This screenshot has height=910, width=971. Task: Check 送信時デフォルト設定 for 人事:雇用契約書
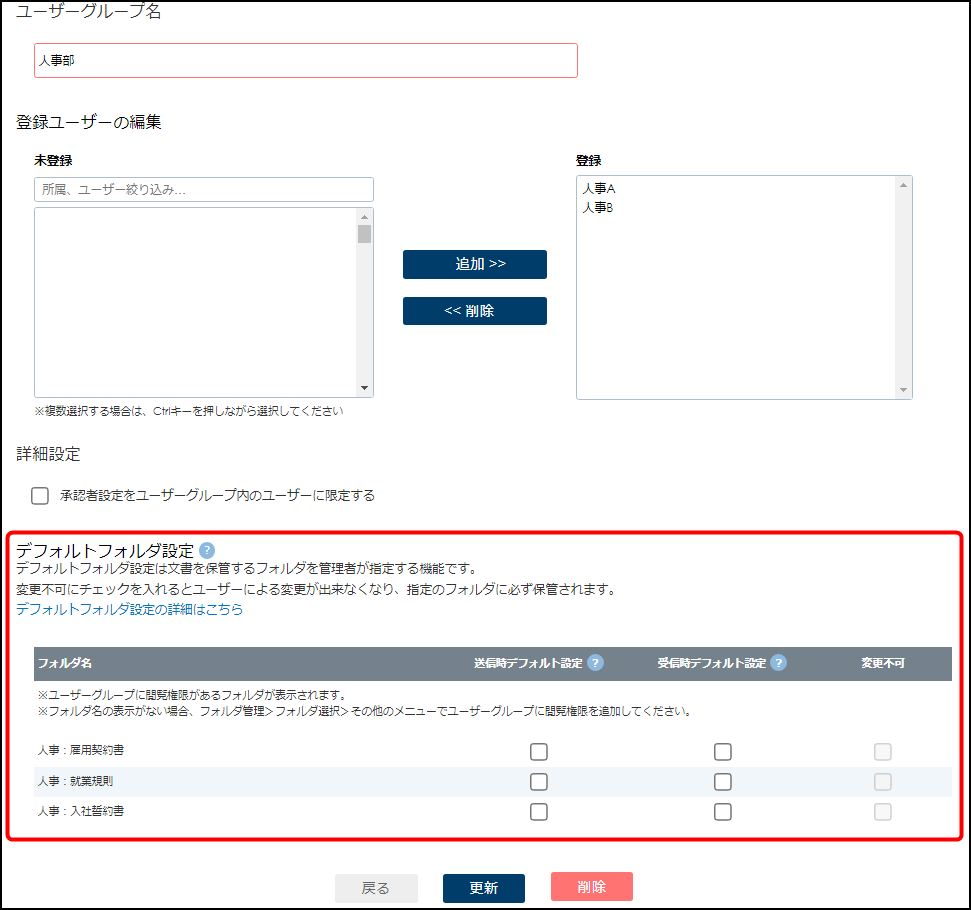[539, 752]
